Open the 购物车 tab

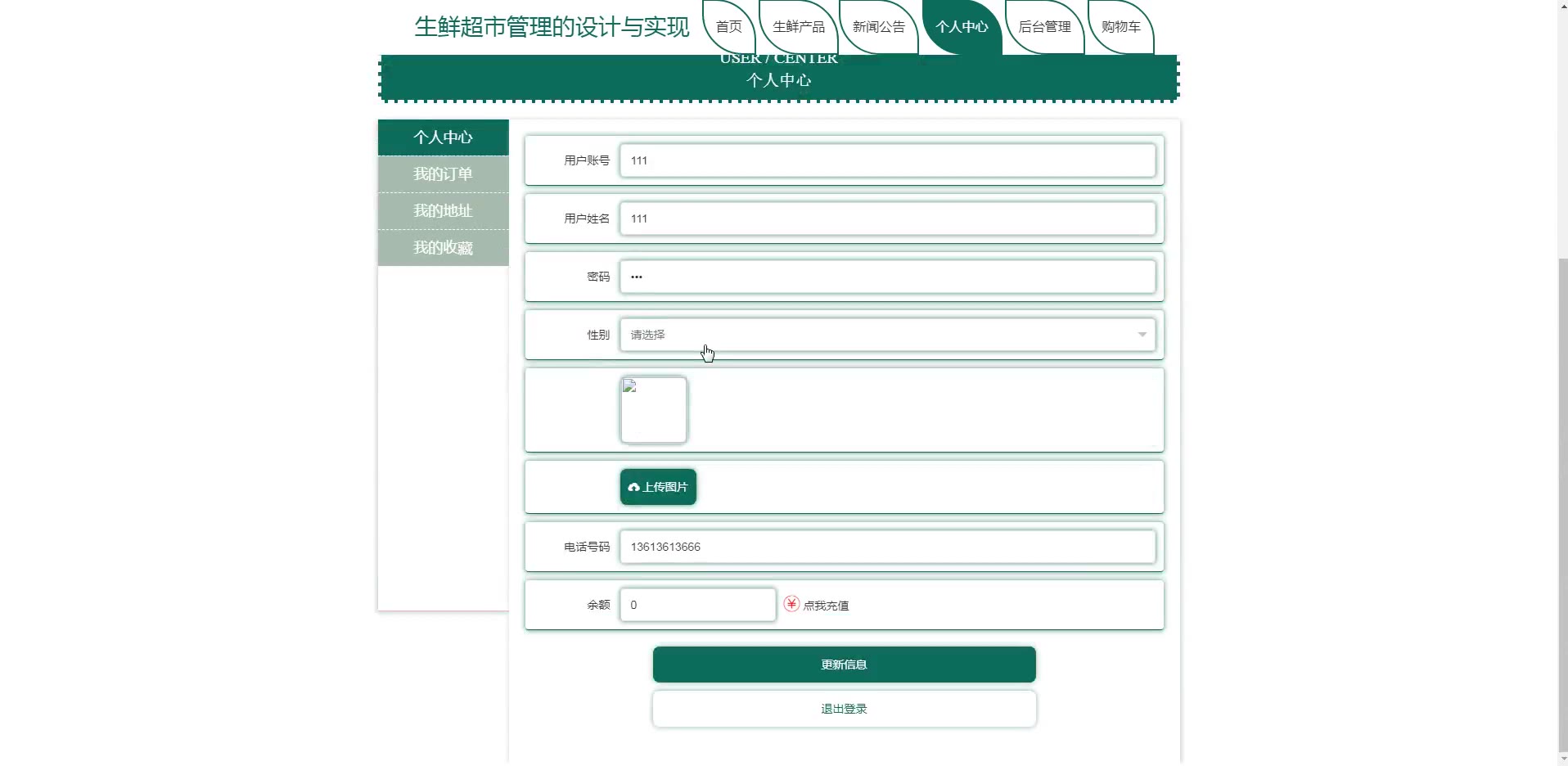[x=1120, y=27]
